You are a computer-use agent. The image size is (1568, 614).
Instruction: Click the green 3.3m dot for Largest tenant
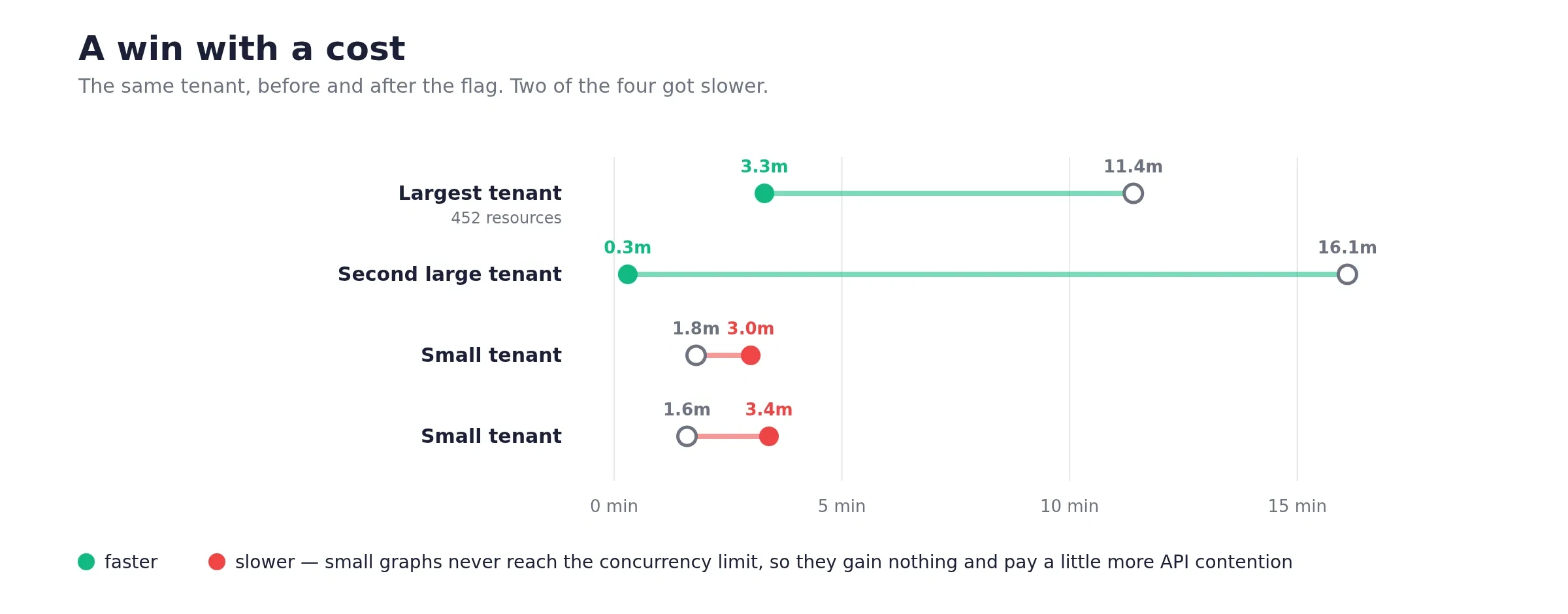pos(764,193)
